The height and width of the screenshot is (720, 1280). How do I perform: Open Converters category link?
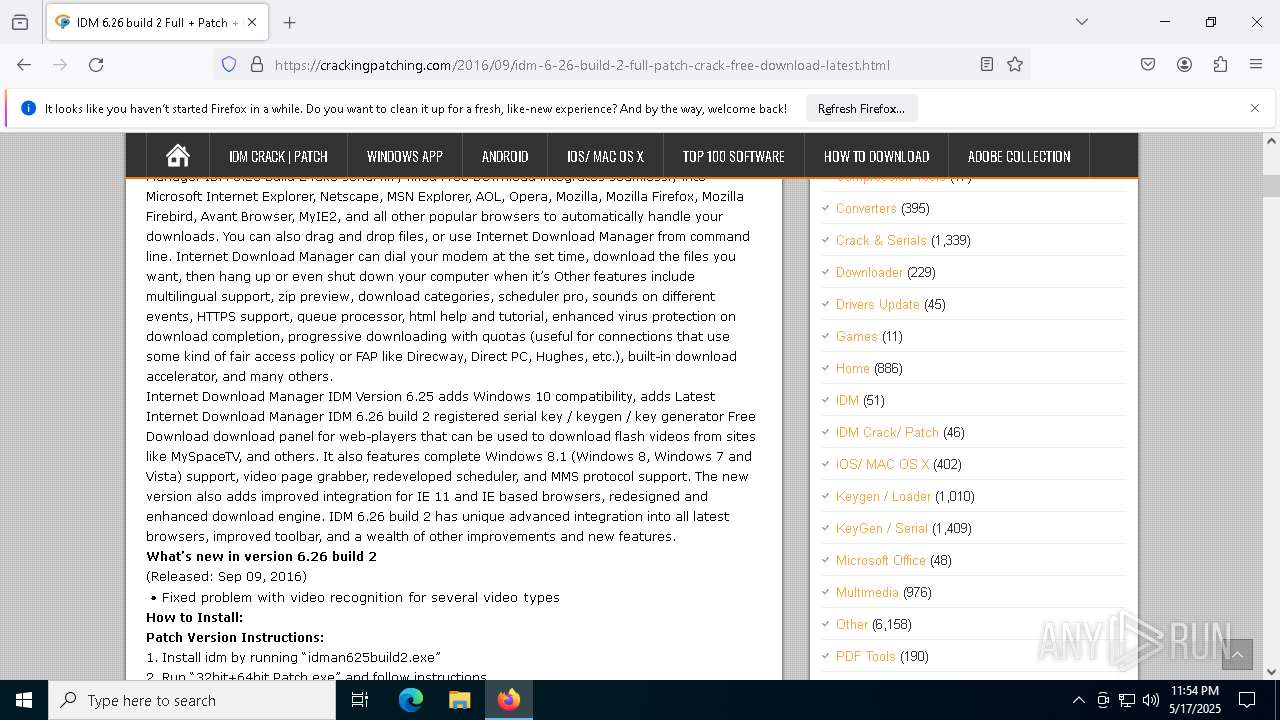tap(866, 208)
